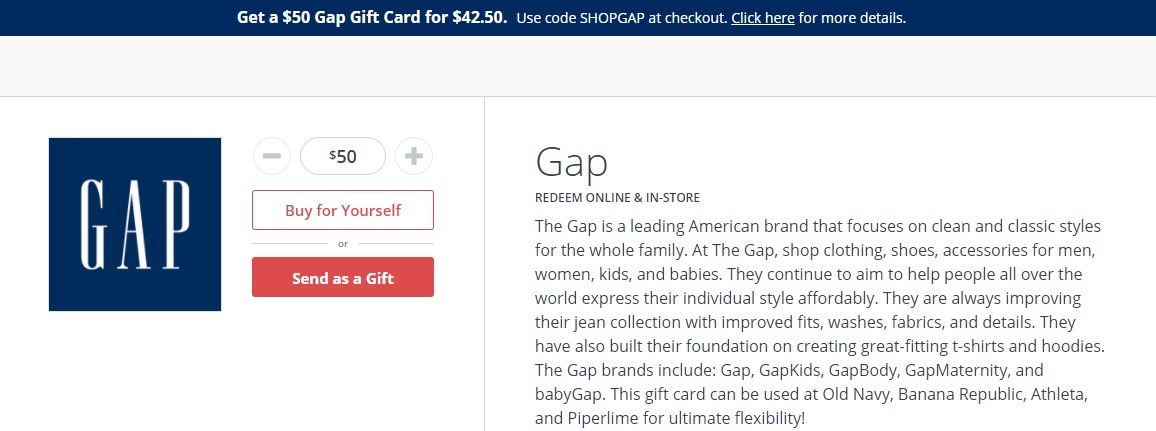
Task: Click the word Piperlime in description
Action: pyautogui.click(x=597, y=418)
